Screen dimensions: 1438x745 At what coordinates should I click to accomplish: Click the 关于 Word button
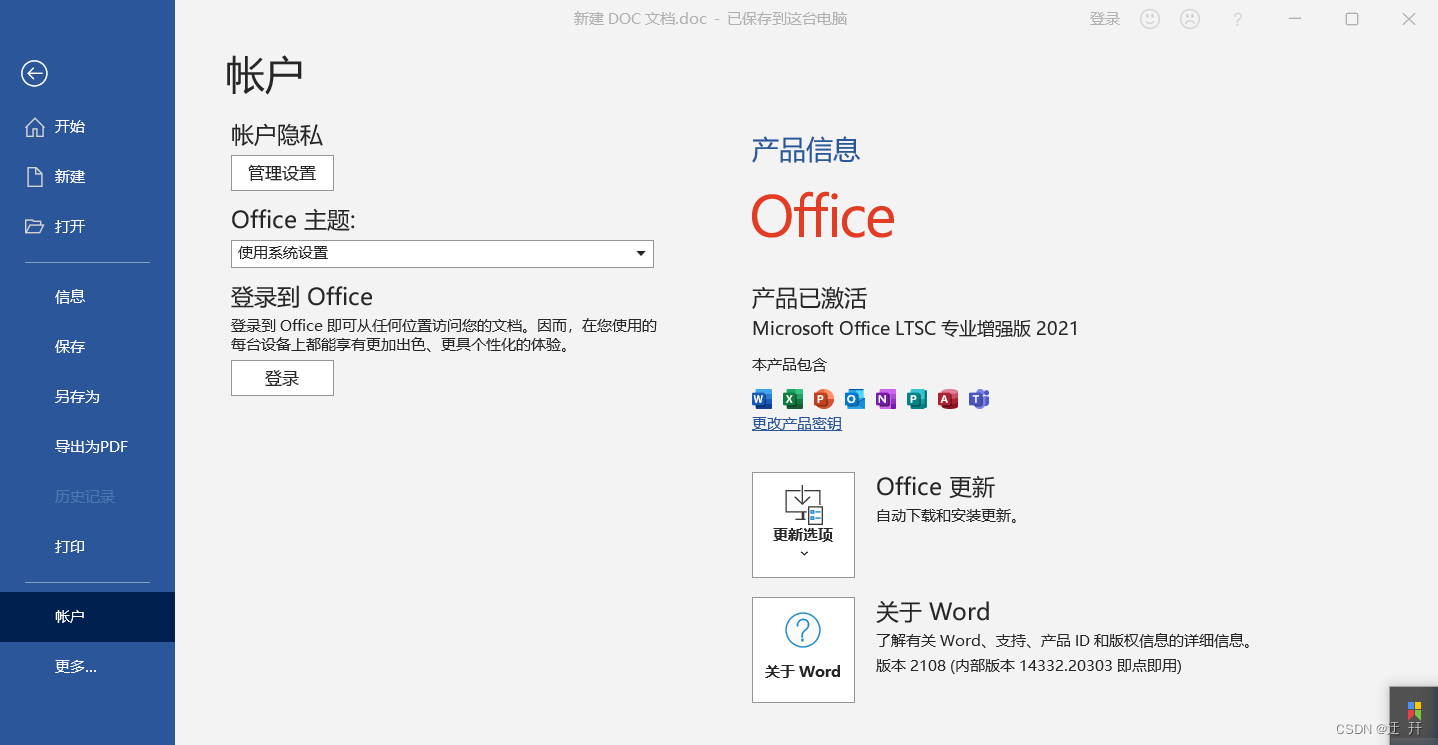(803, 650)
